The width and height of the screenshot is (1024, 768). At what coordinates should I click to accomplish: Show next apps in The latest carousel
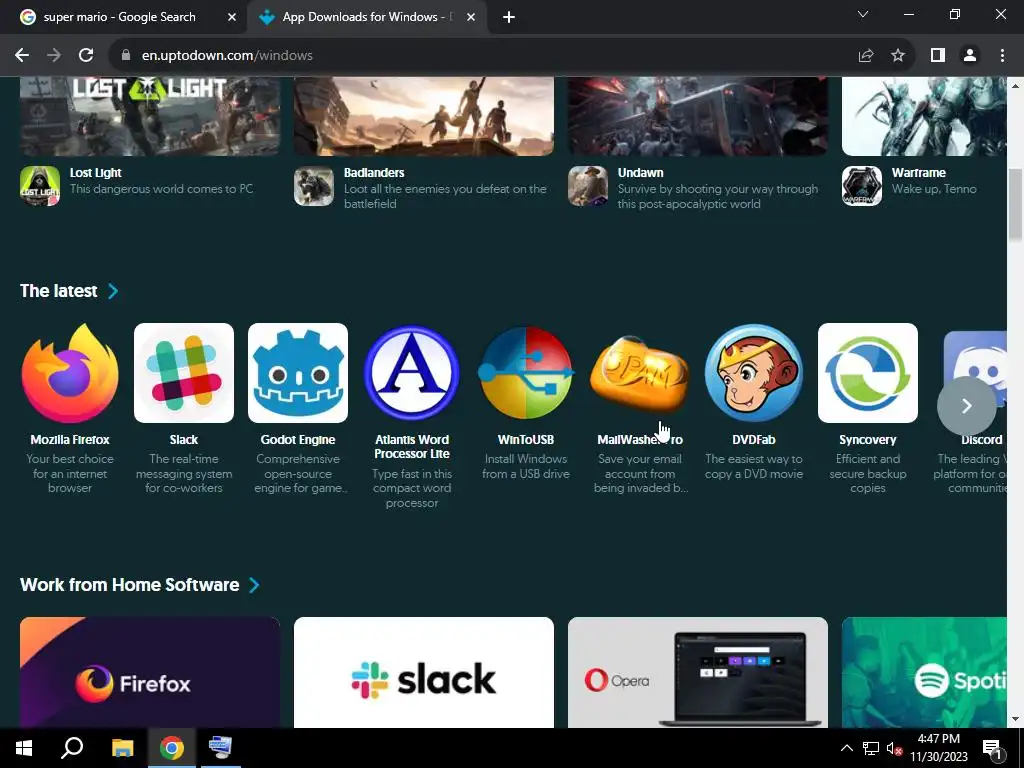[967, 406]
